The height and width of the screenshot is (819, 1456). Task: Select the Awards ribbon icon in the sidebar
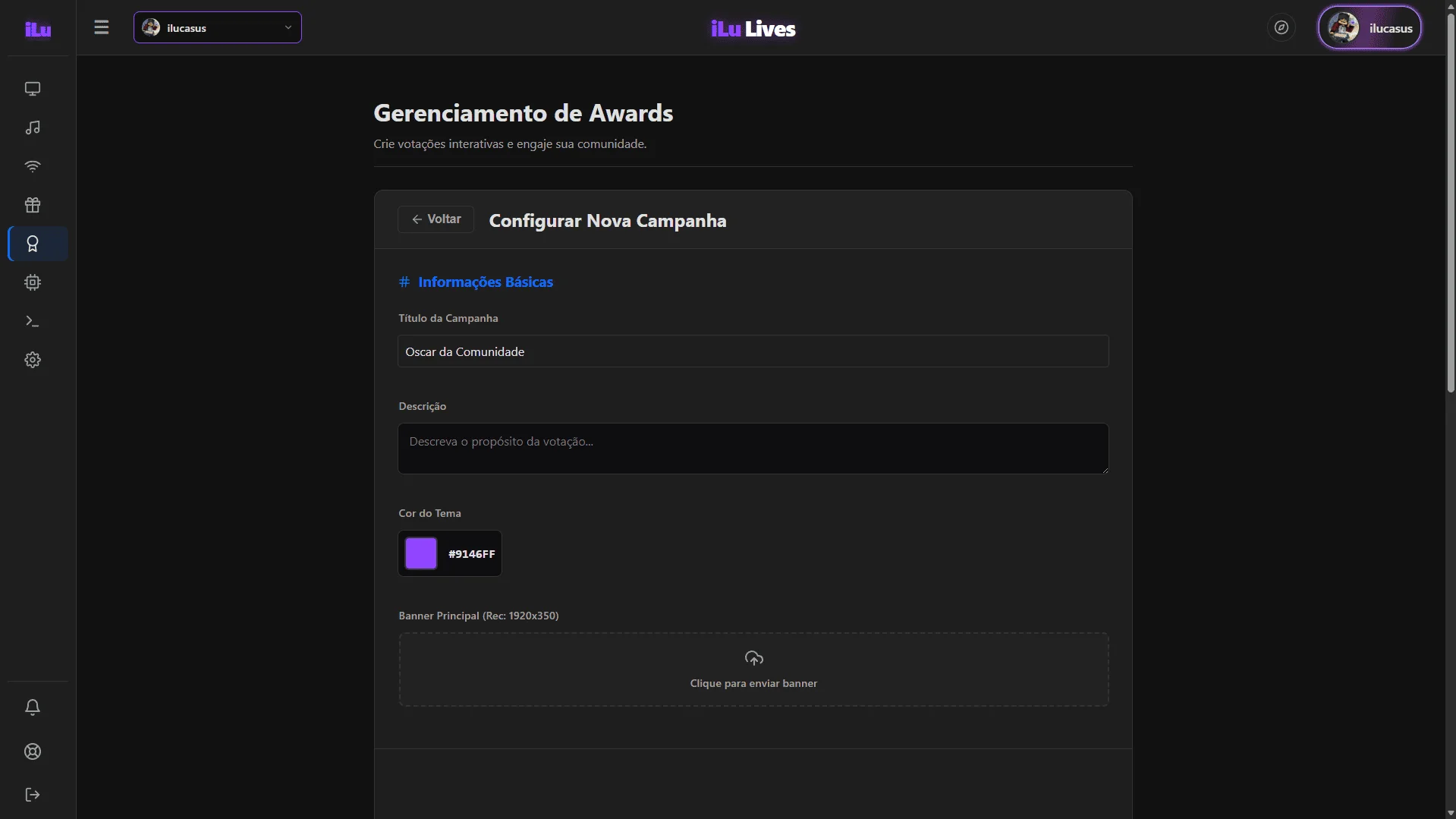(33, 244)
